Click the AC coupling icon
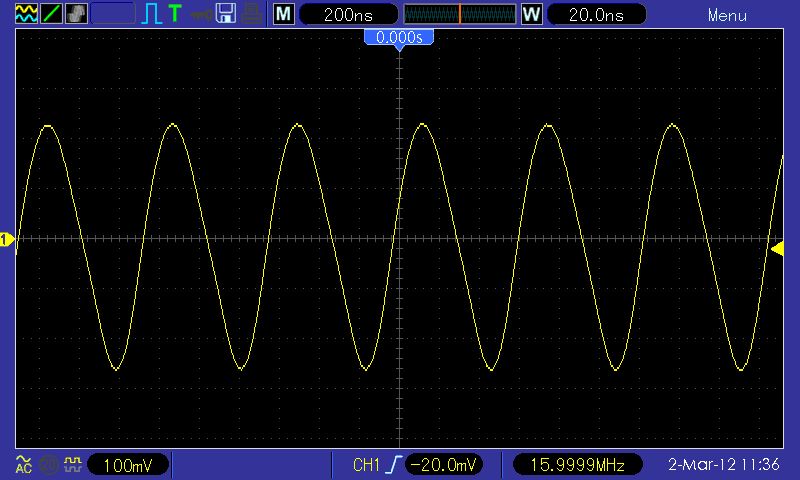 tap(23, 464)
